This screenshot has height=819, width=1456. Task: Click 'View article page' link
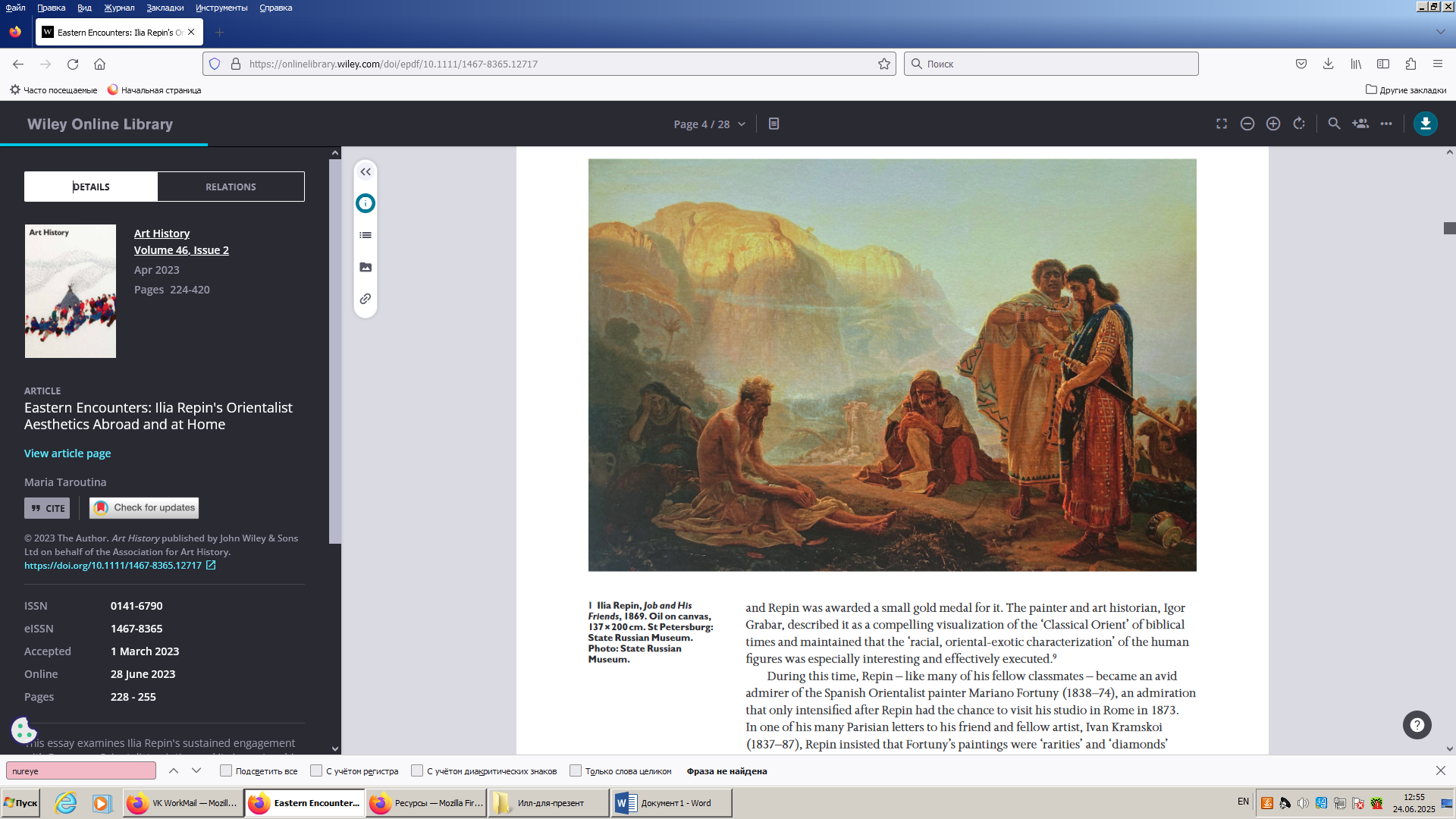[x=67, y=453]
